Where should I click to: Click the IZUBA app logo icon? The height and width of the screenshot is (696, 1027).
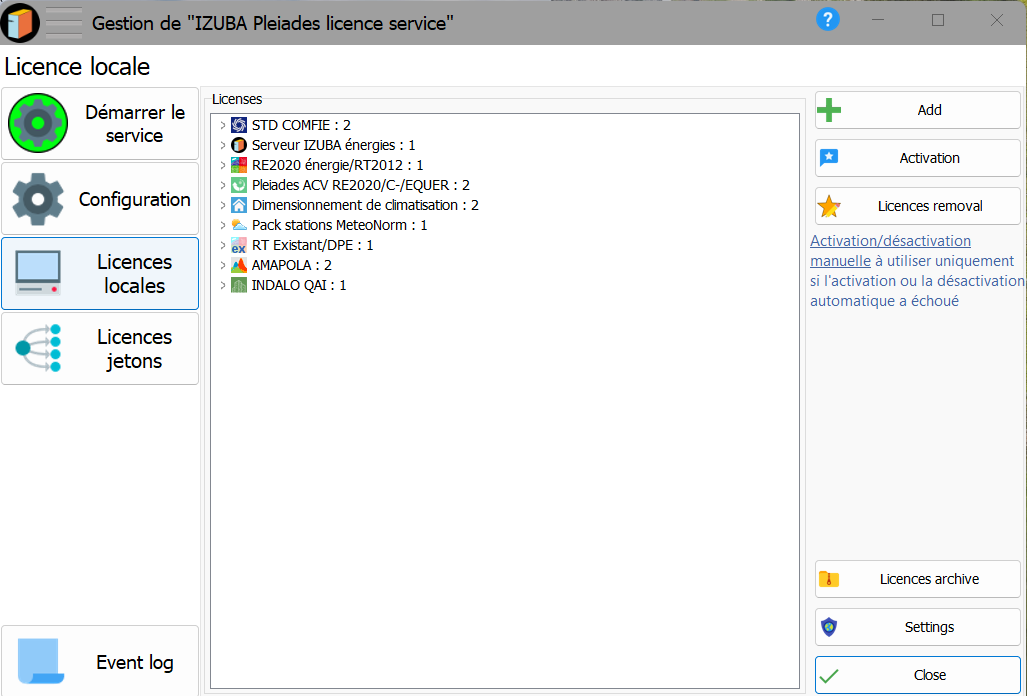click(x=20, y=22)
